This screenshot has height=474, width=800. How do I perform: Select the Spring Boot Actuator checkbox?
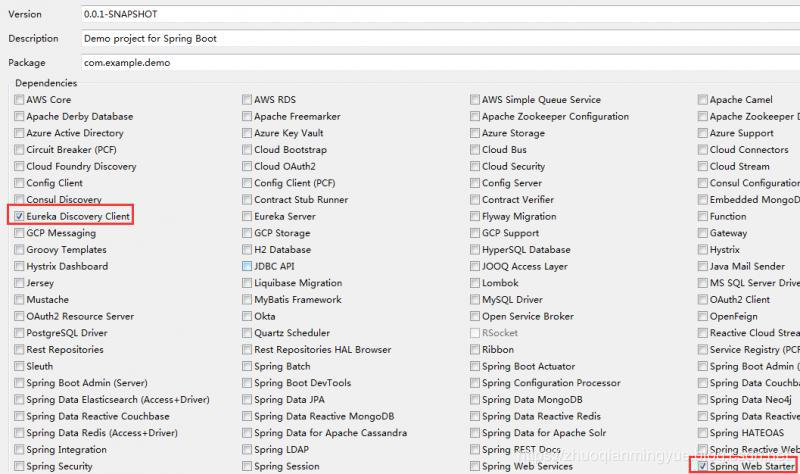tap(475, 366)
